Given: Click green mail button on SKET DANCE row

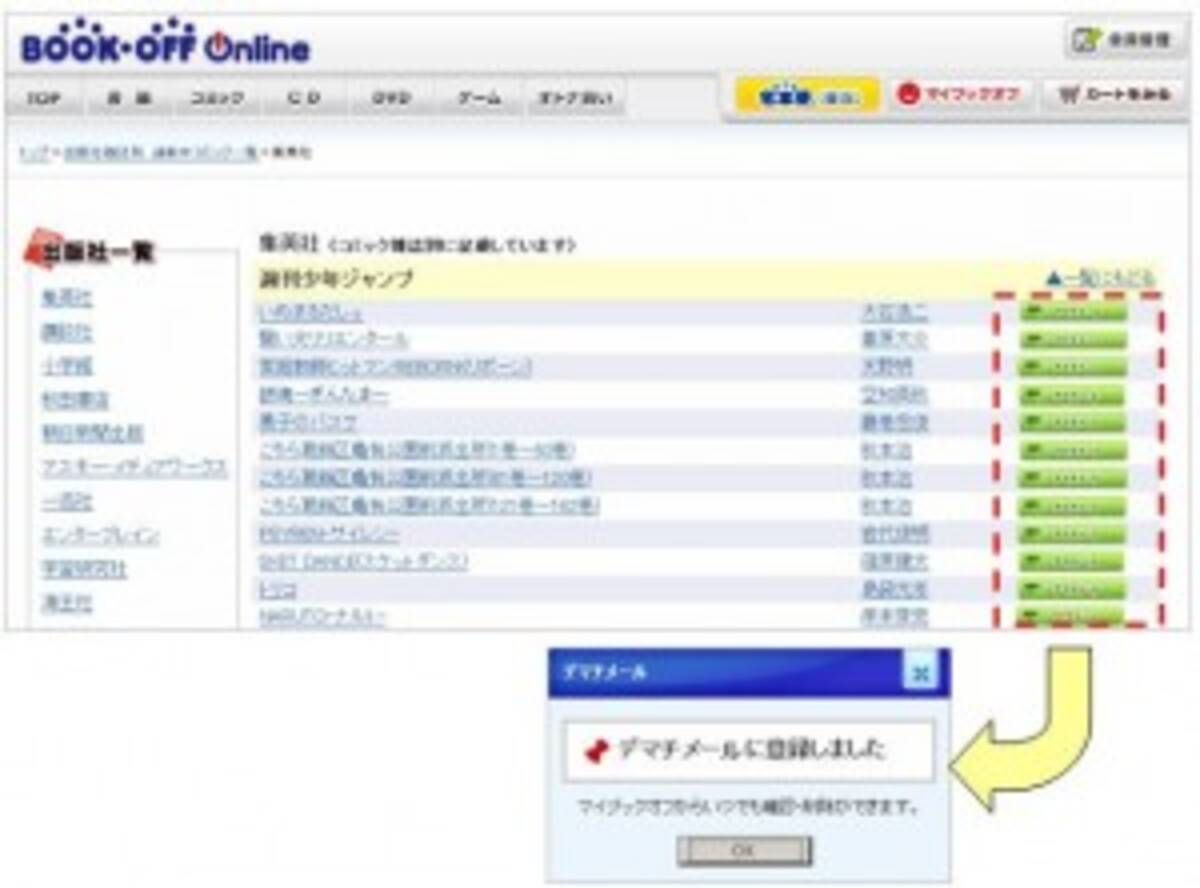Looking at the screenshot, I should [x=1072, y=562].
